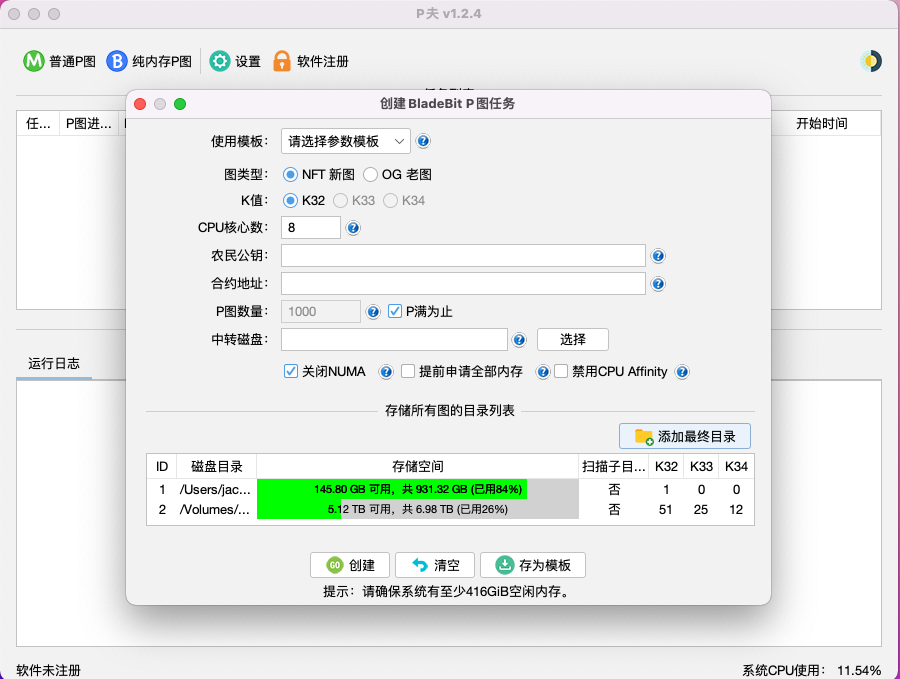Enable 提前申请全部内存 checkbox
Screen dimensions: 900x679
pyautogui.click(x=408, y=371)
